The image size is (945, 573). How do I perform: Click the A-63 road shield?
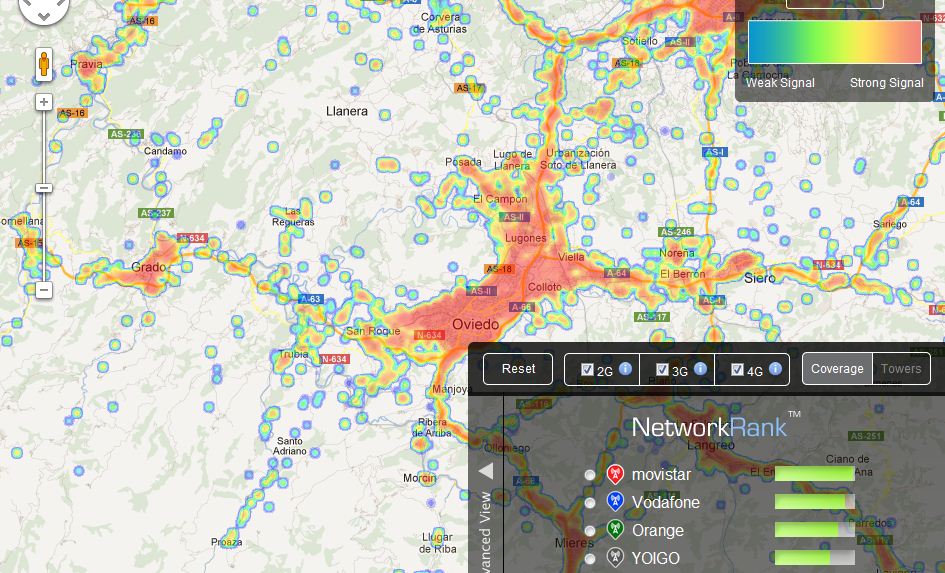coord(311,299)
